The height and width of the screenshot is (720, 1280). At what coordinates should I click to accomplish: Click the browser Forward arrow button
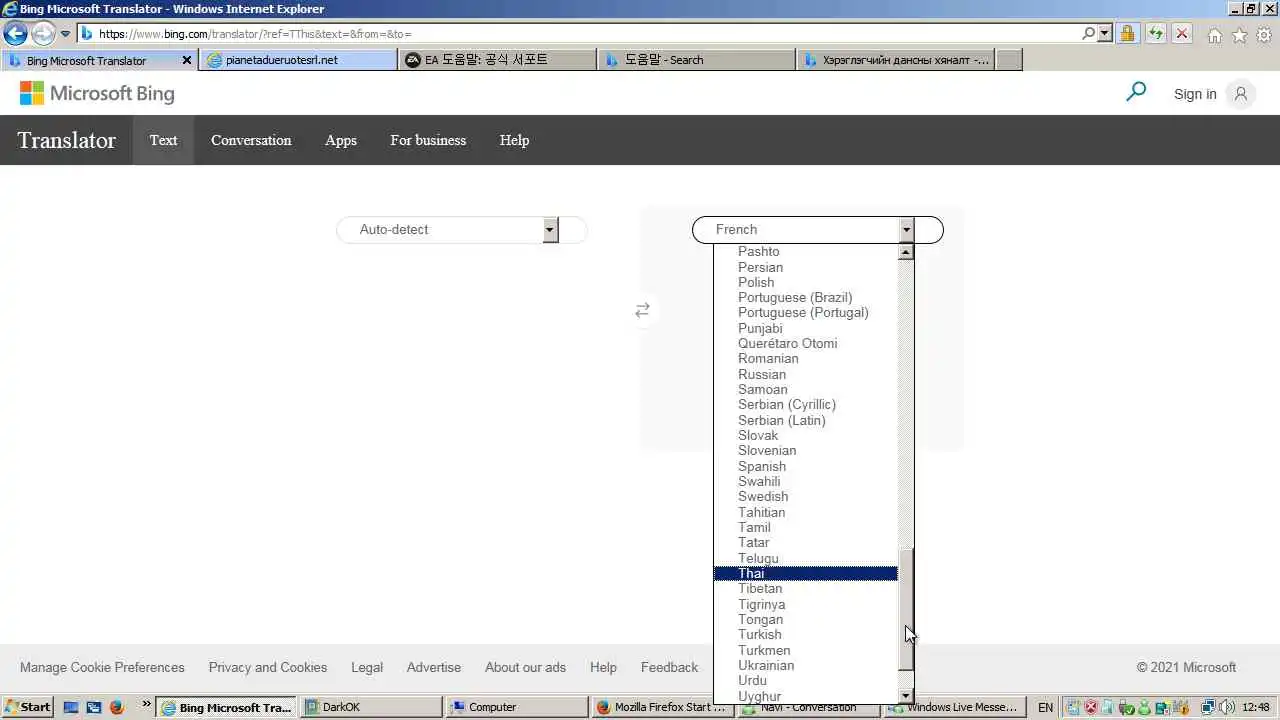(42, 33)
